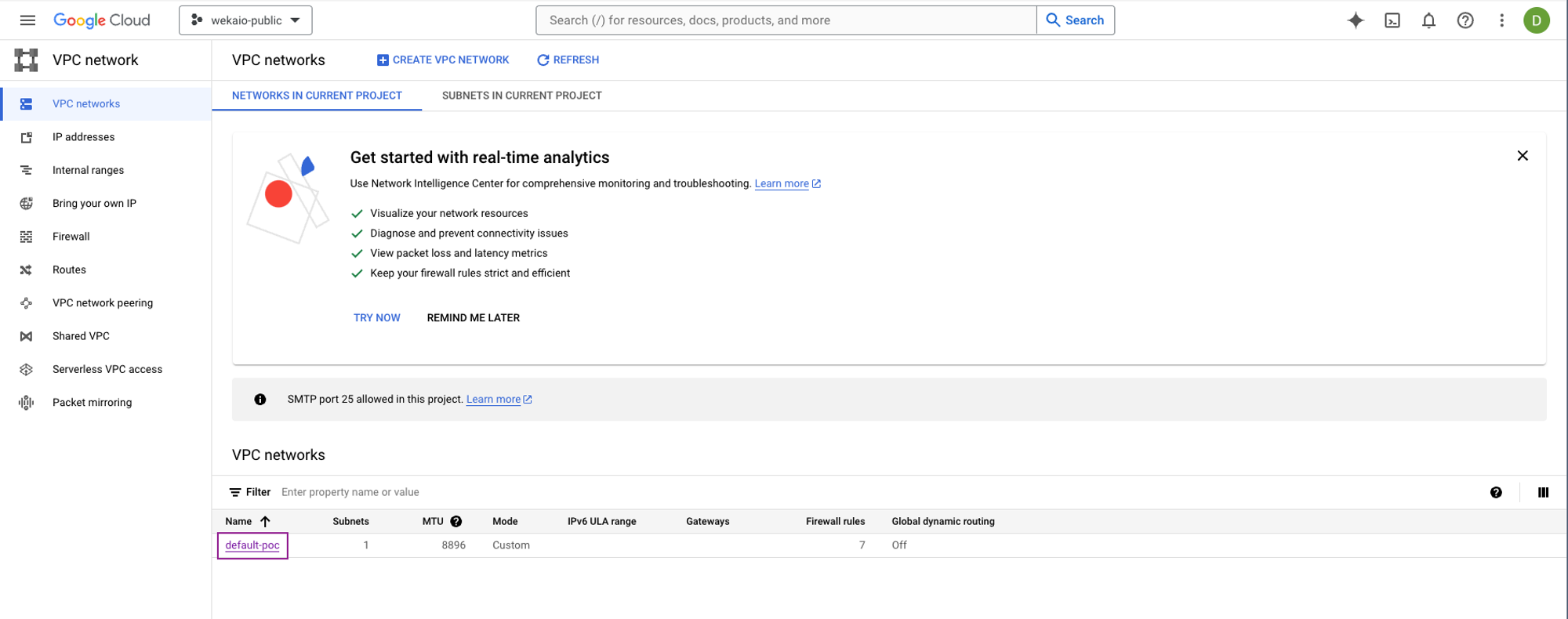Open the help question mark menu
Viewport: 1568px width, 619px height.
point(1465,20)
